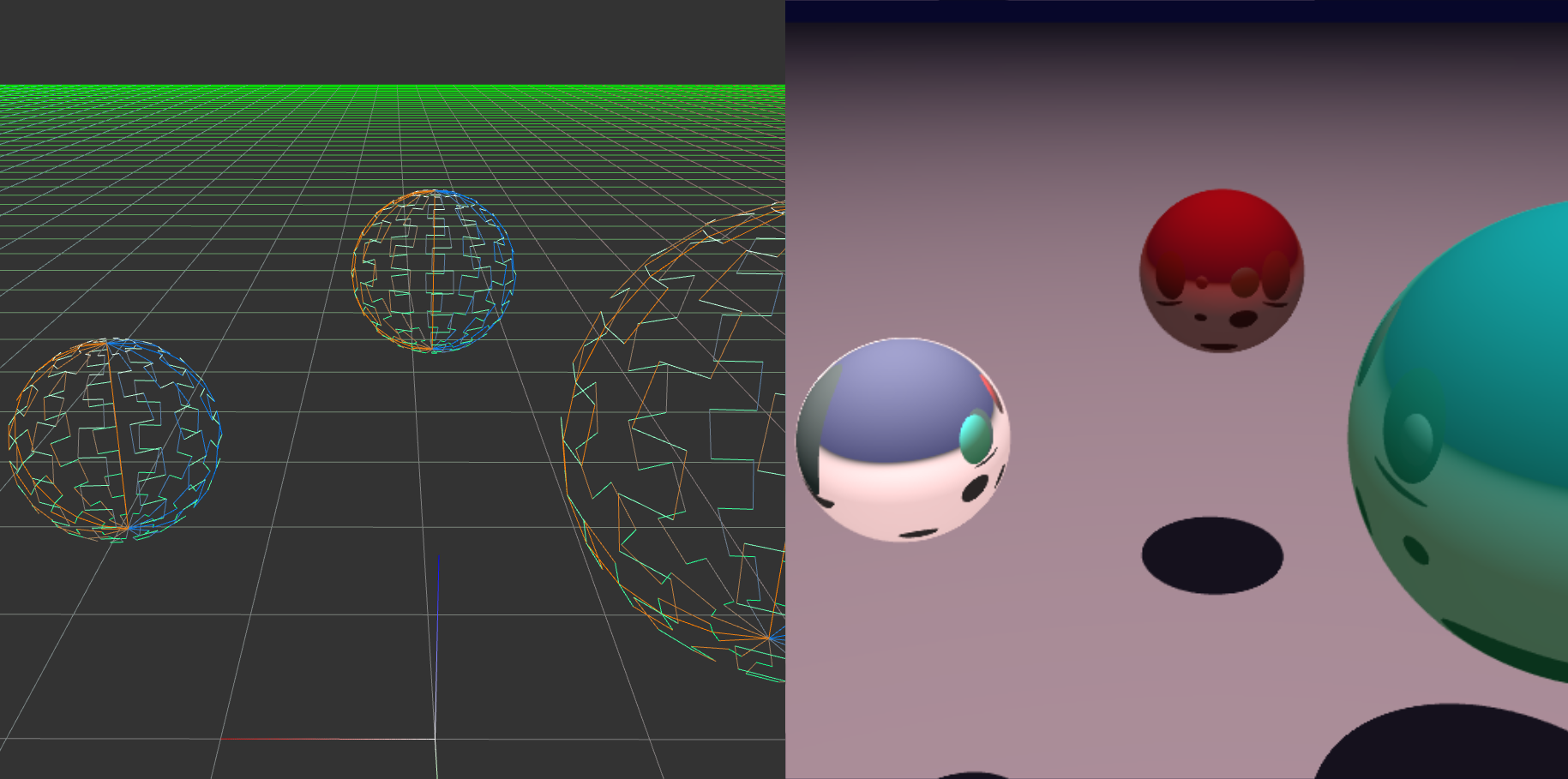Viewport: 1568px width, 779px height.
Task: Click the large teal sphere in the render
Action: point(1458,442)
